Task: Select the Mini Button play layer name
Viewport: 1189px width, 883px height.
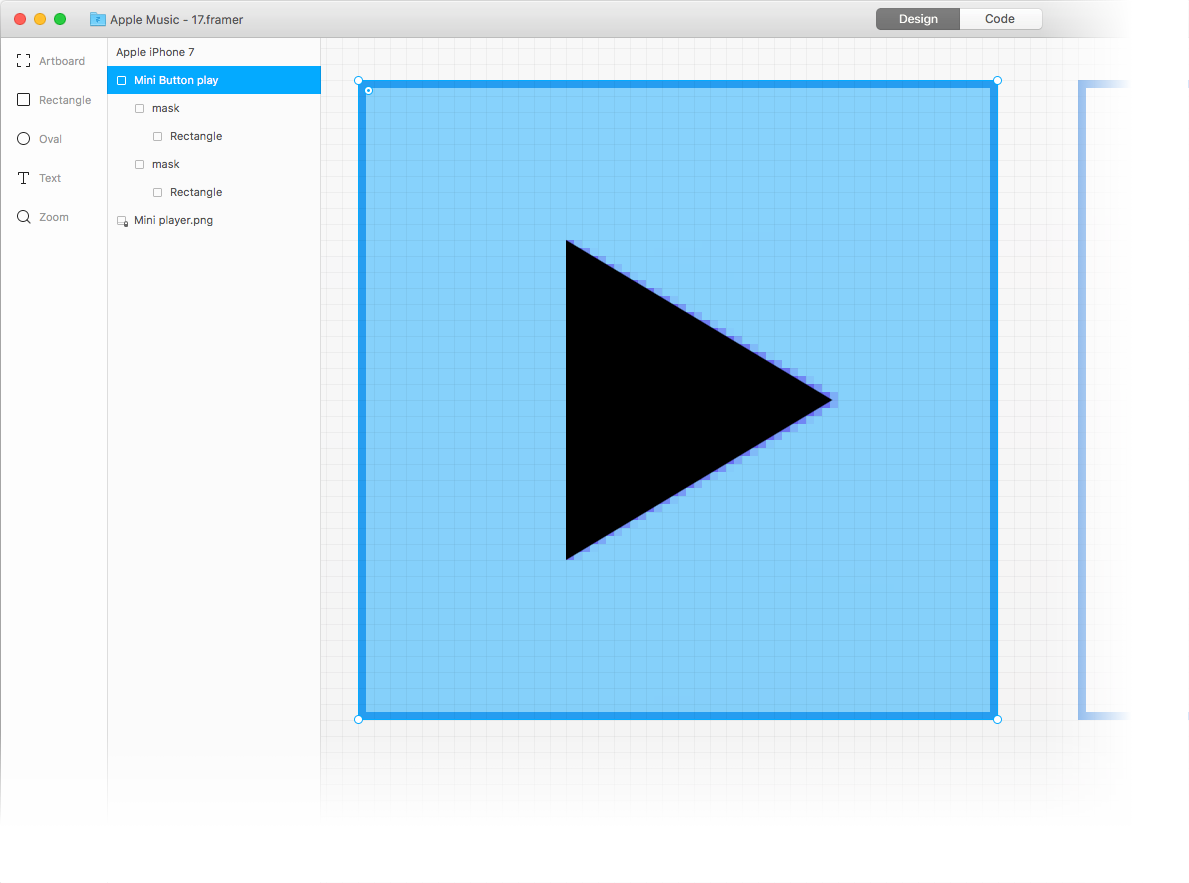Action: click(176, 80)
